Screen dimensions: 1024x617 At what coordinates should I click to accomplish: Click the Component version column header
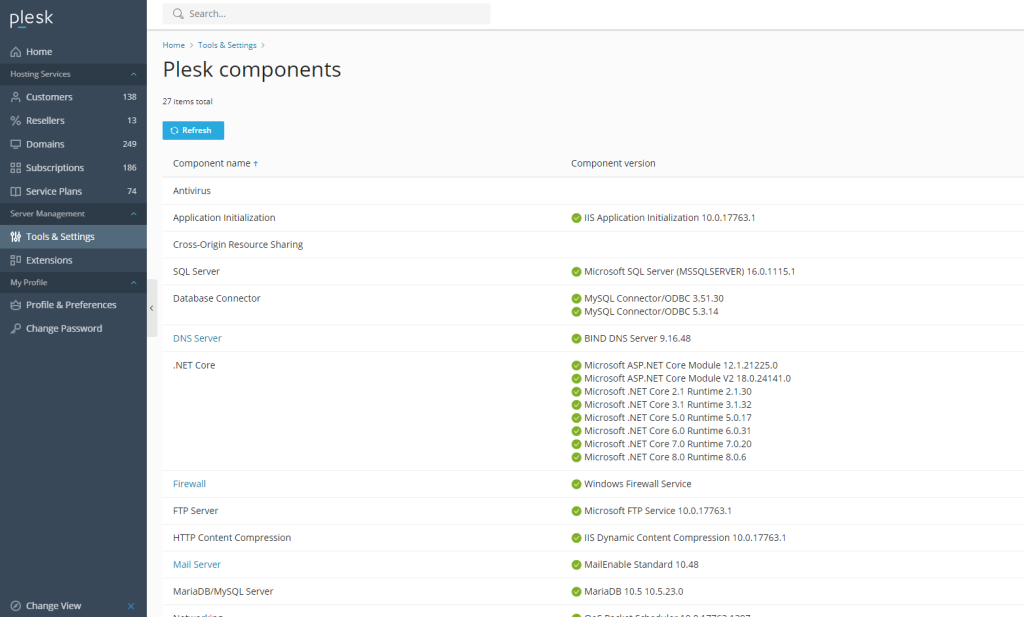point(613,163)
